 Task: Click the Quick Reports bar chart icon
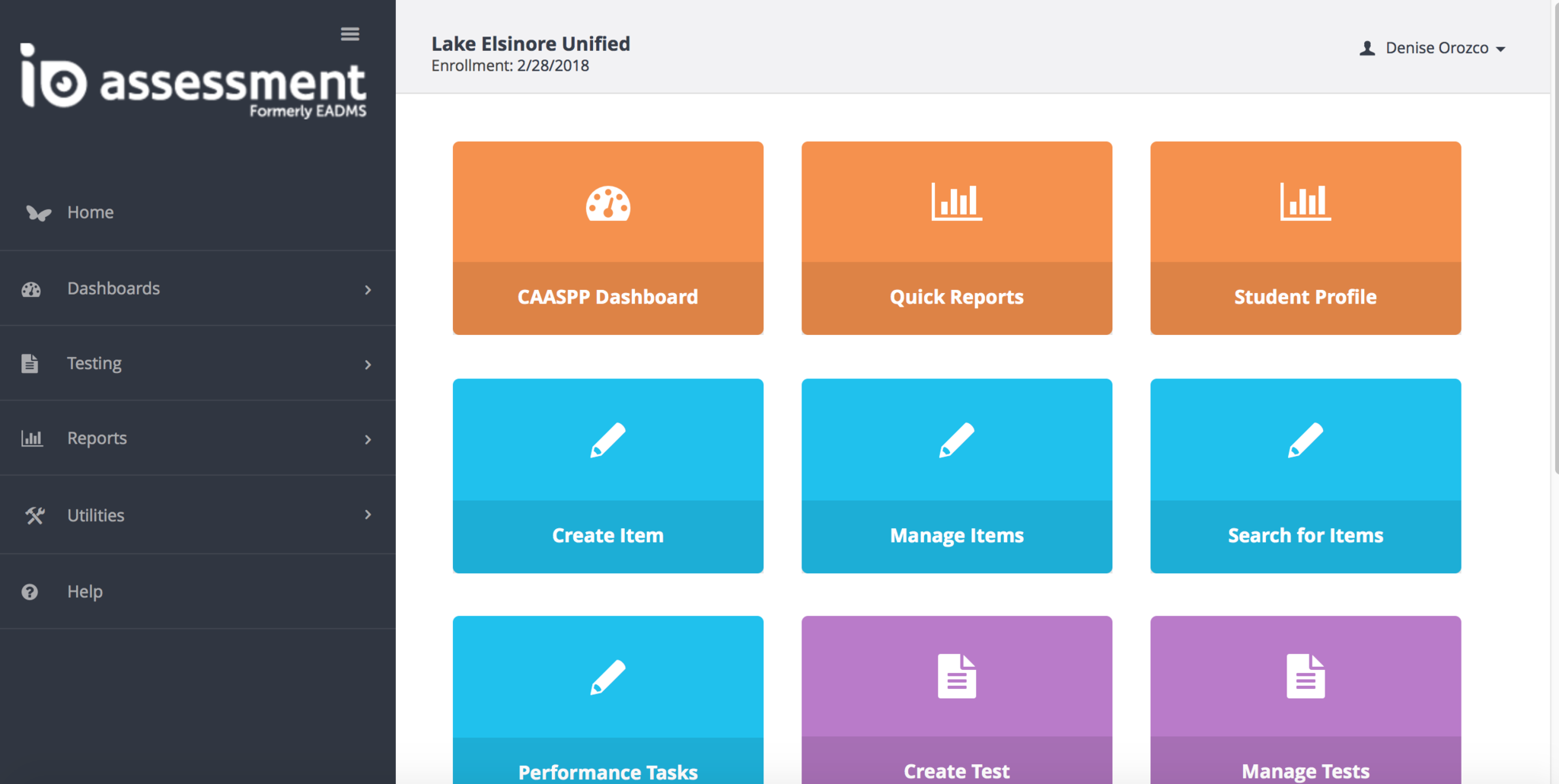[x=956, y=202]
